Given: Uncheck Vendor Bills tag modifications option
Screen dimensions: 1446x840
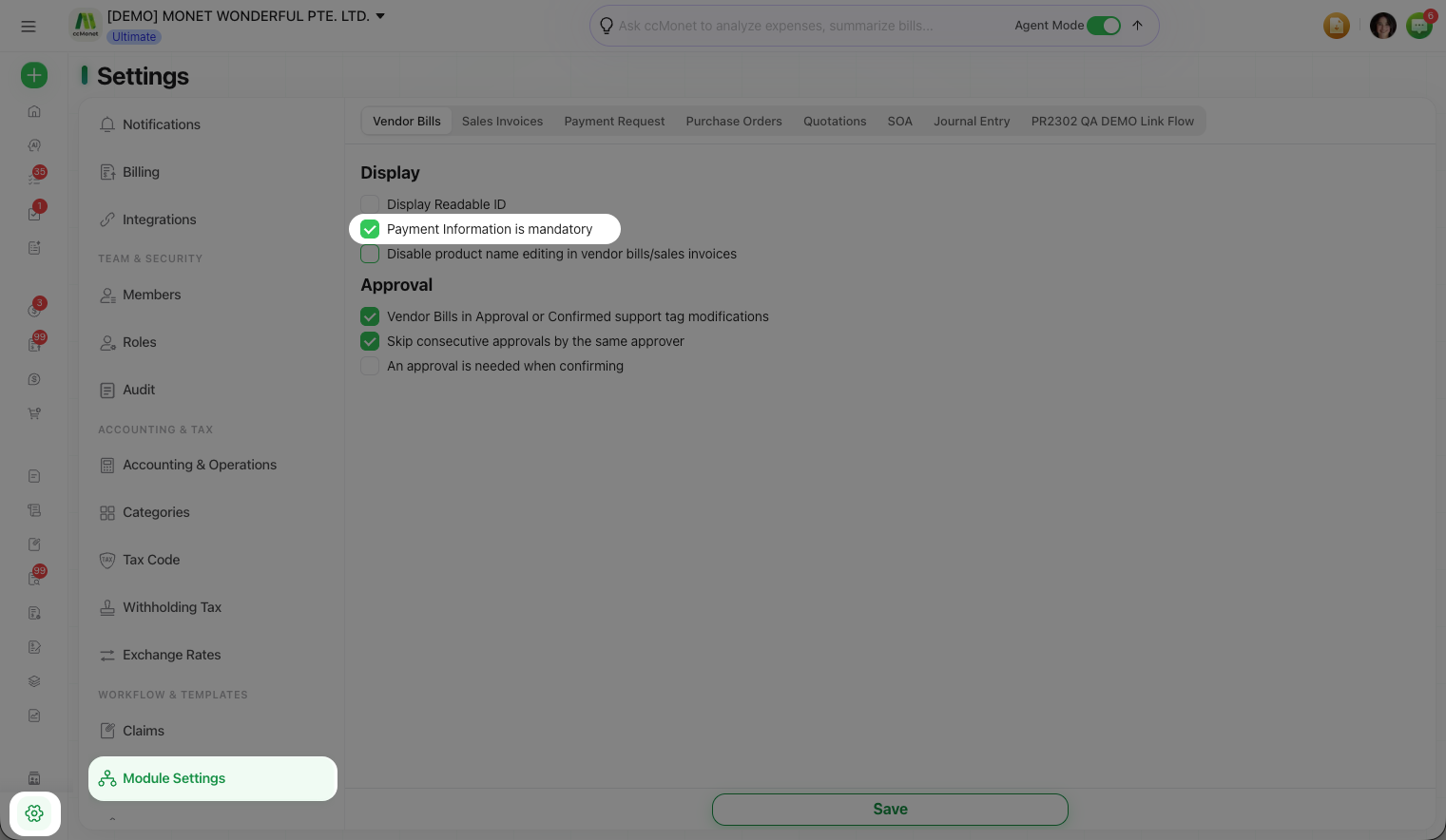Looking at the screenshot, I should 370,316.
